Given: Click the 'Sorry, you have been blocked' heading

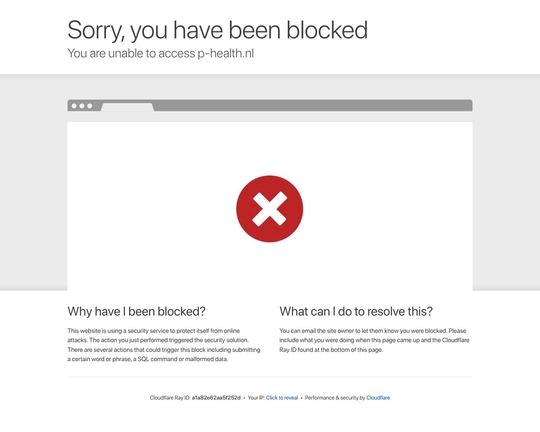Looking at the screenshot, I should (x=218, y=30).
